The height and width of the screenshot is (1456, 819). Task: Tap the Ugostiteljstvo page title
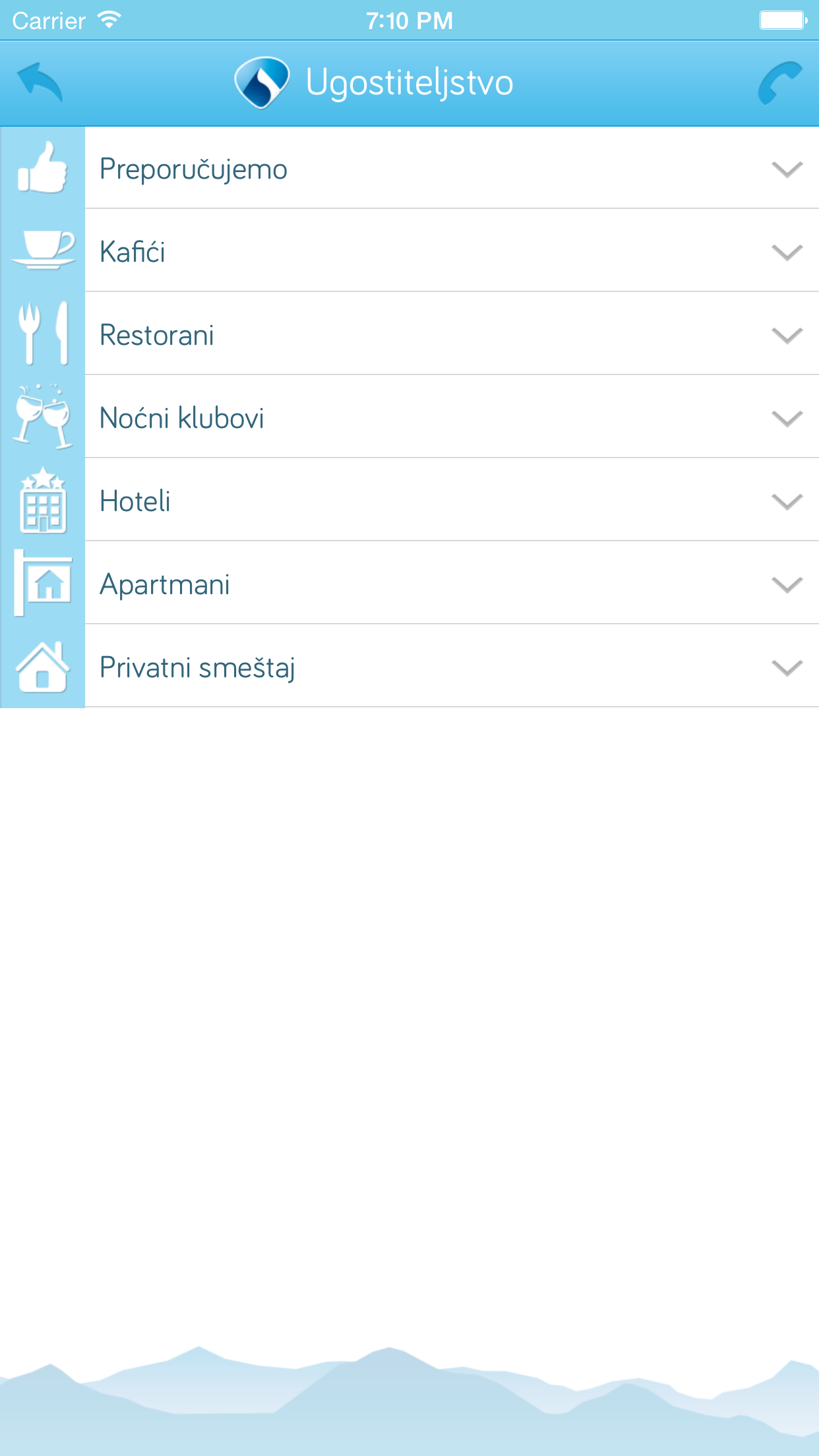click(409, 83)
